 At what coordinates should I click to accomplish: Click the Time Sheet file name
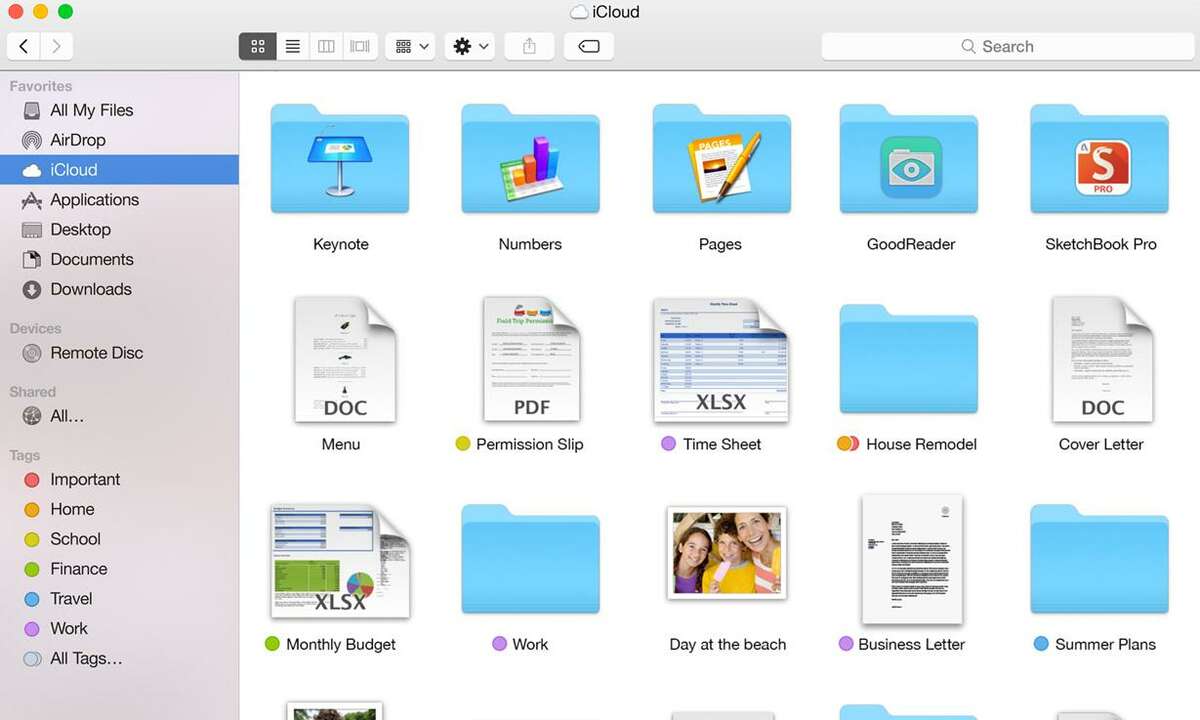(x=722, y=444)
